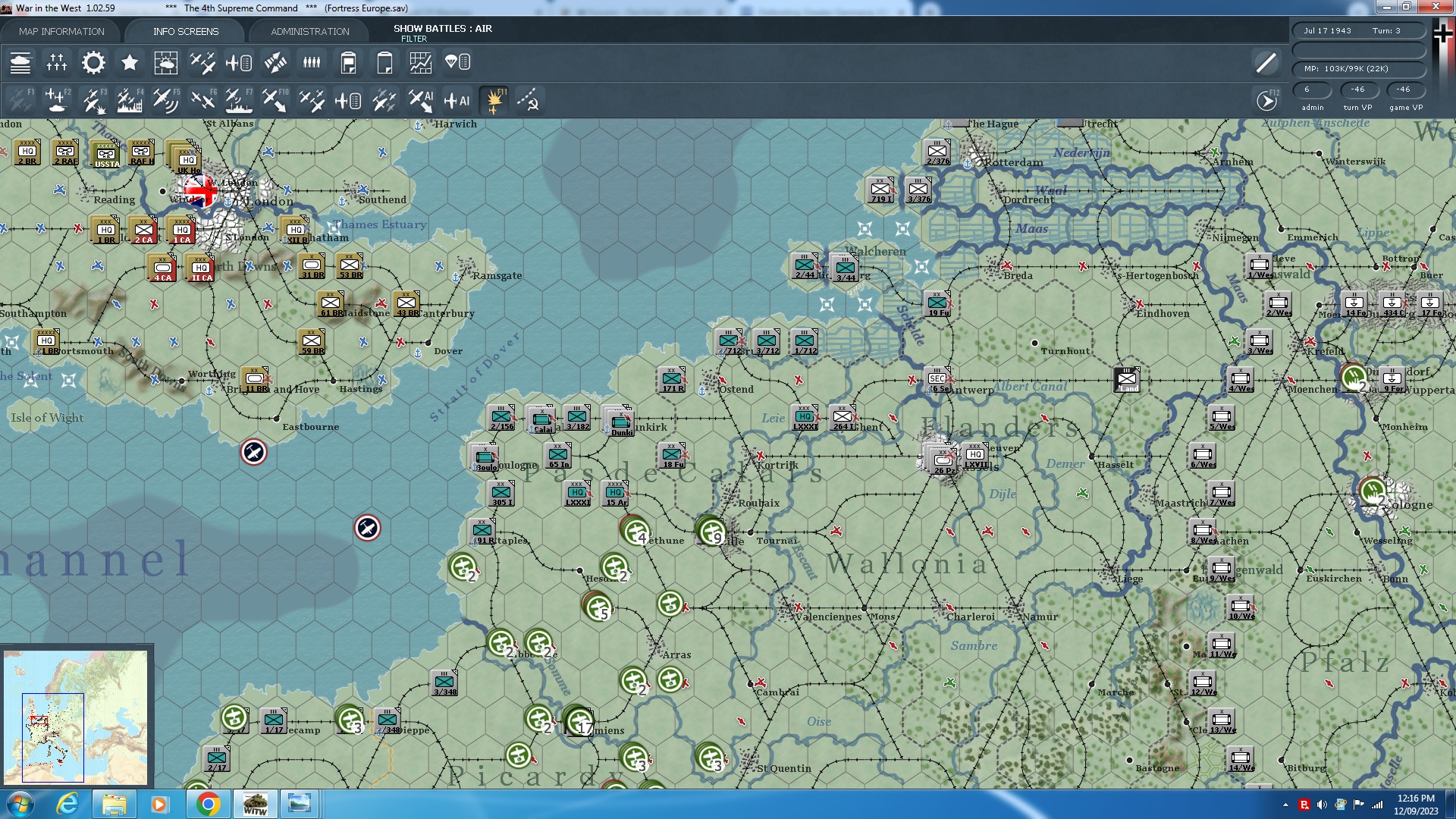
Task: Open Google Chrome from the taskbar
Action: 208,804
